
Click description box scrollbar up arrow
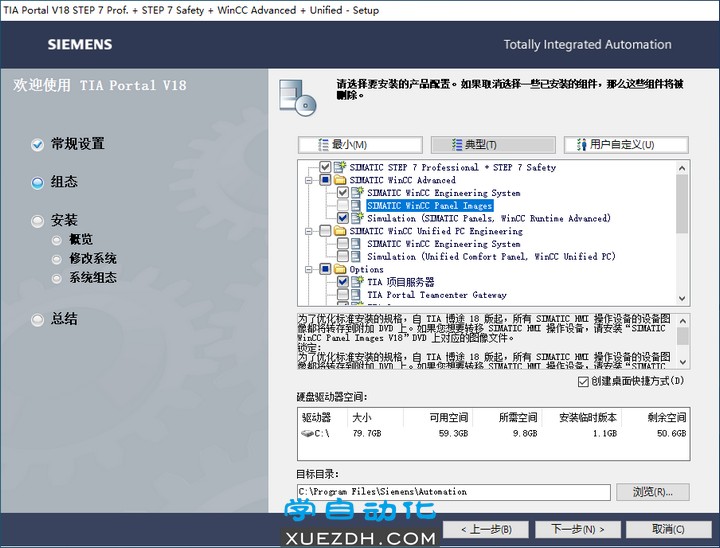[x=683, y=321]
